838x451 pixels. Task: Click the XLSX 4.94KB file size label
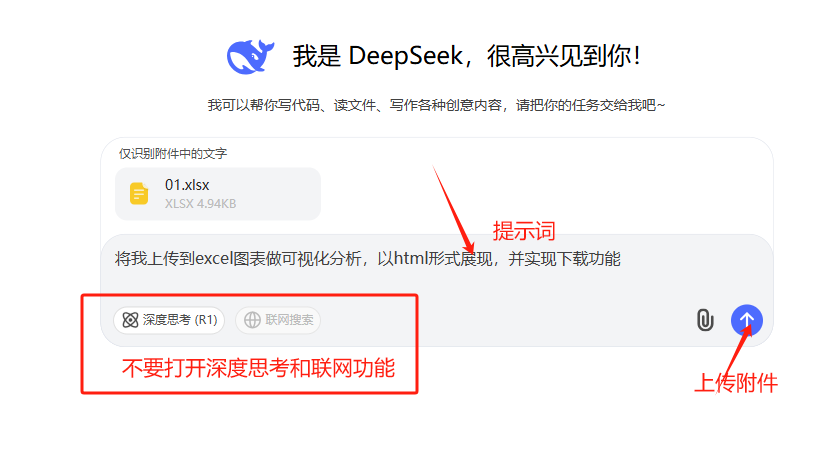click(200, 204)
